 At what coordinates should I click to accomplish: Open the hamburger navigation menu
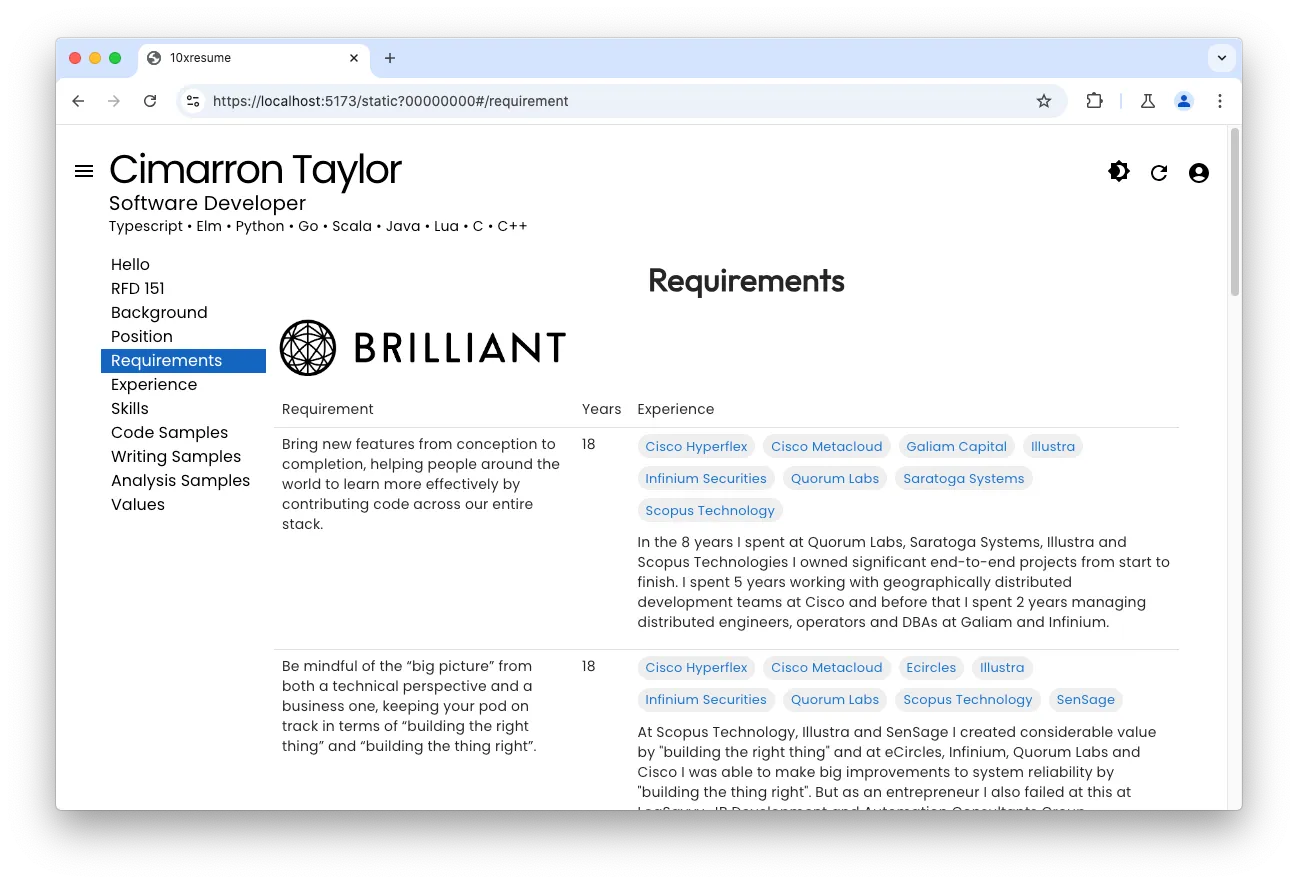84,171
